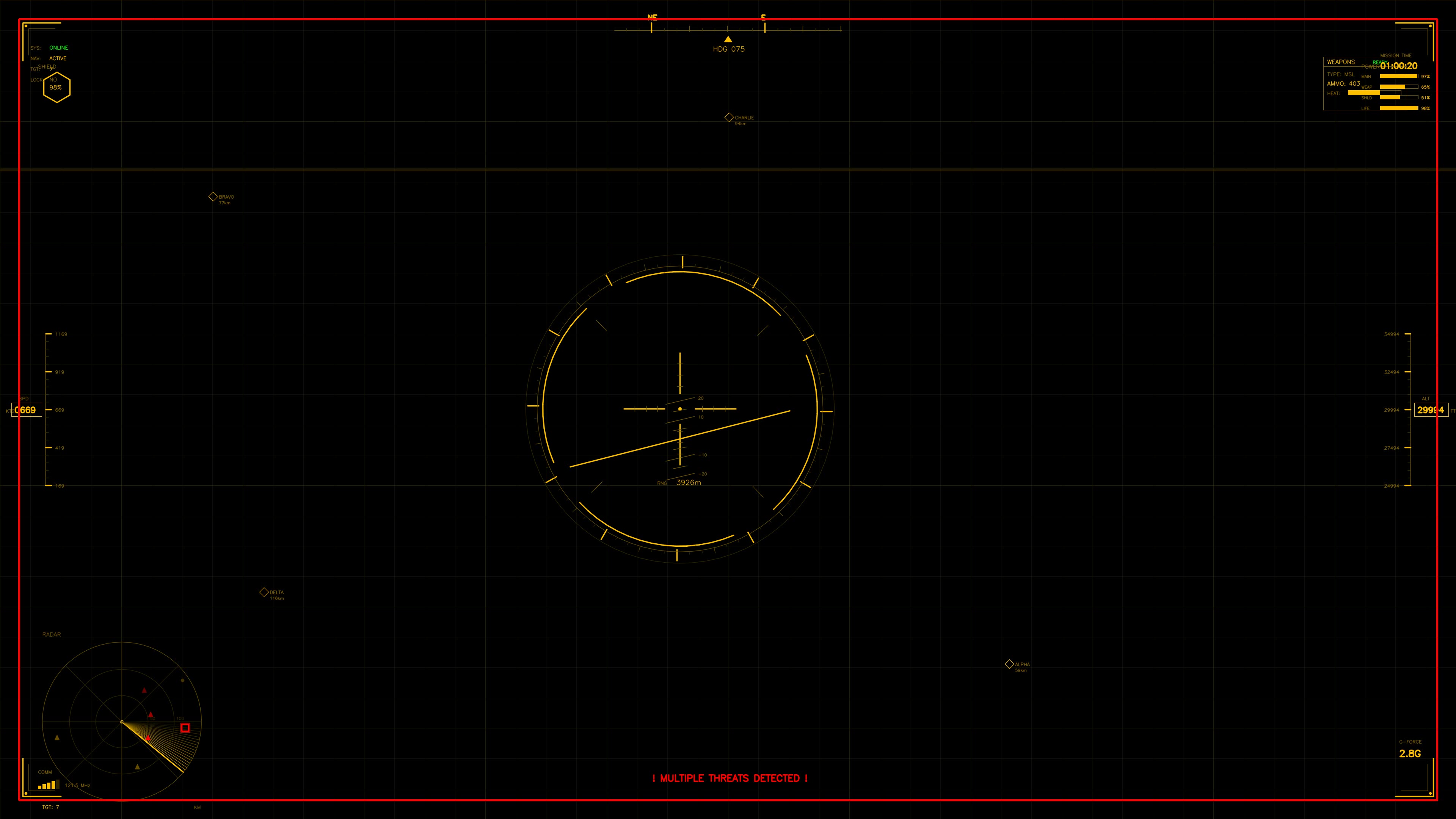Select the ALPHA waypoint diamond

coord(1009,664)
